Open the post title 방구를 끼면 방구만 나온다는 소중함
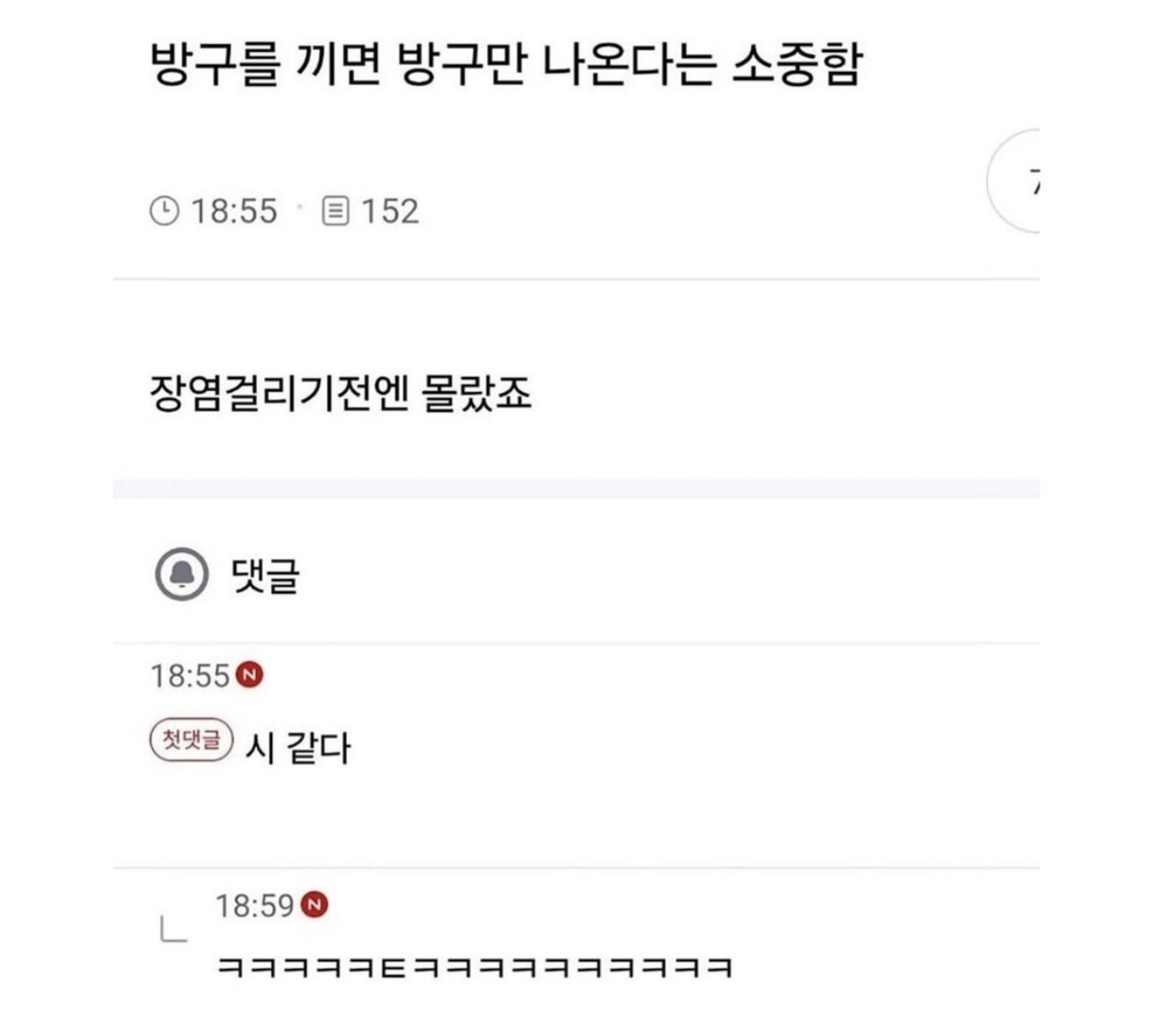Viewport: 1153px width, 1036px height. [x=505, y=65]
